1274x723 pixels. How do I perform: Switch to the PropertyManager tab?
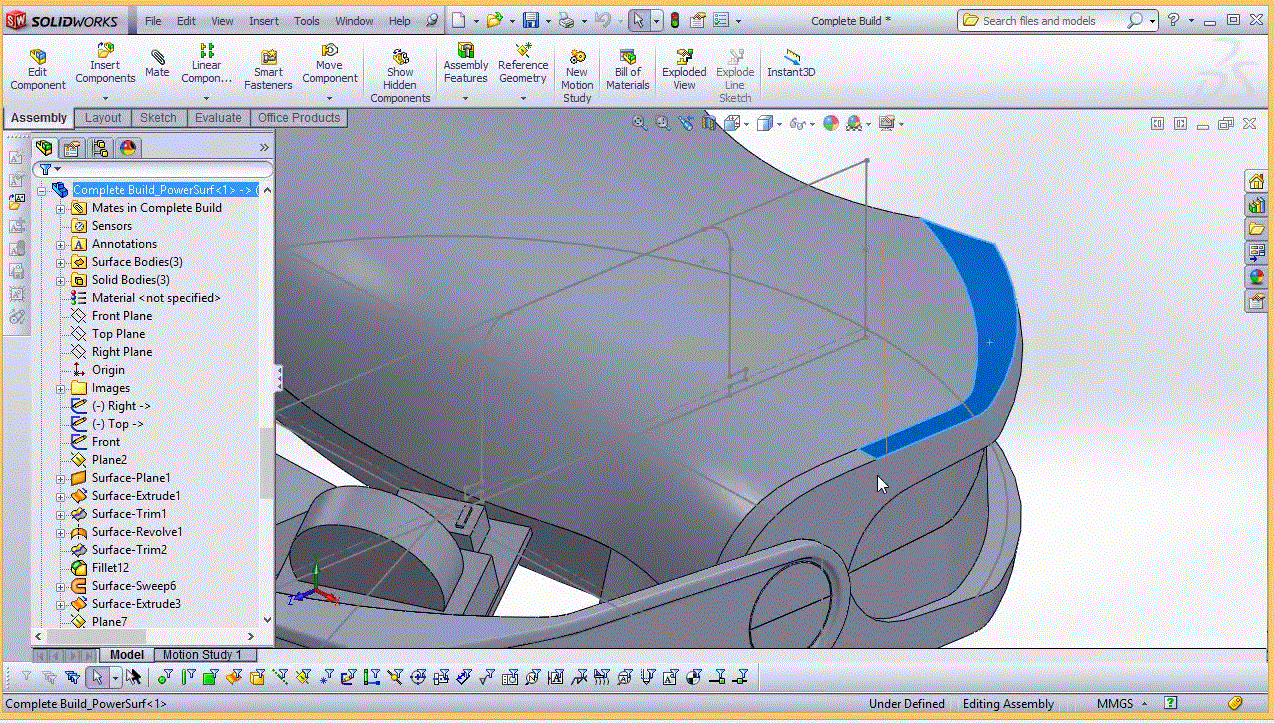(x=72, y=148)
